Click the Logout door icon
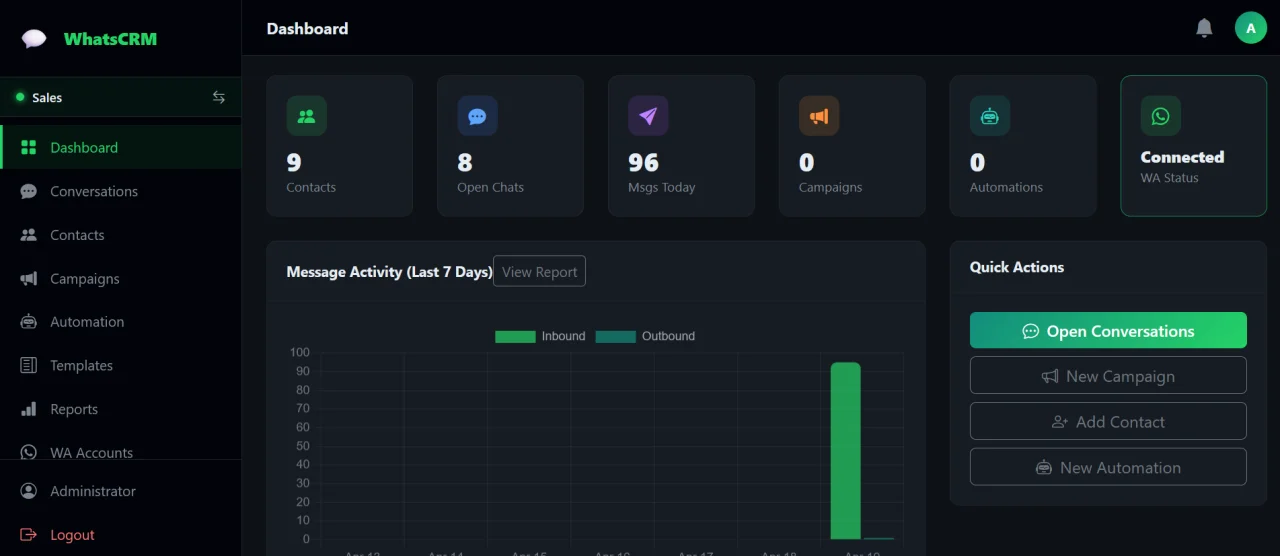Screen dimensions: 1280x556 tap(29, 535)
